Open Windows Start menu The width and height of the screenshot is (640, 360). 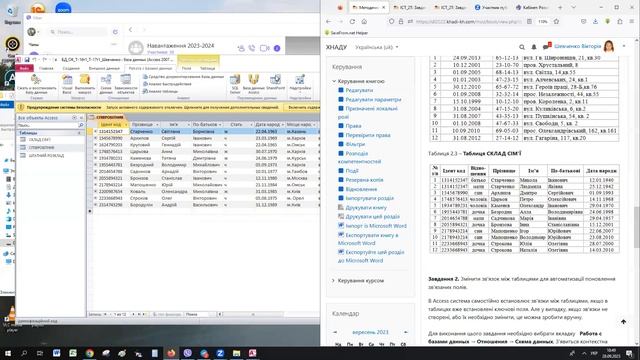[7, 353]
